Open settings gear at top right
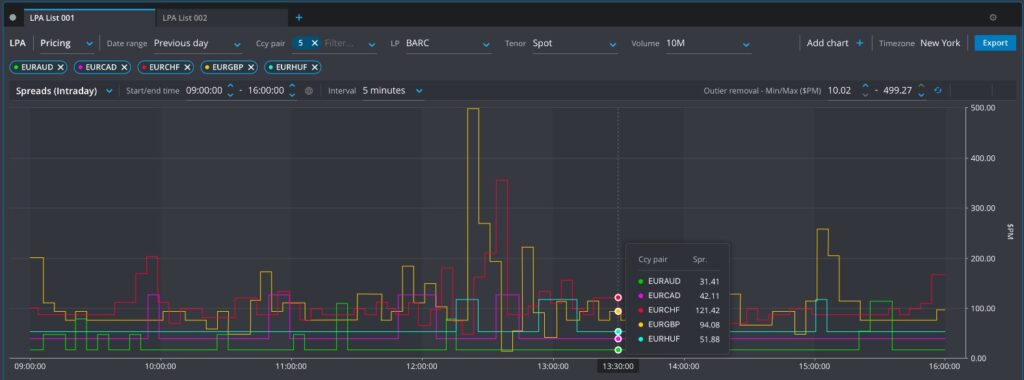 click(x=993, y=18)
